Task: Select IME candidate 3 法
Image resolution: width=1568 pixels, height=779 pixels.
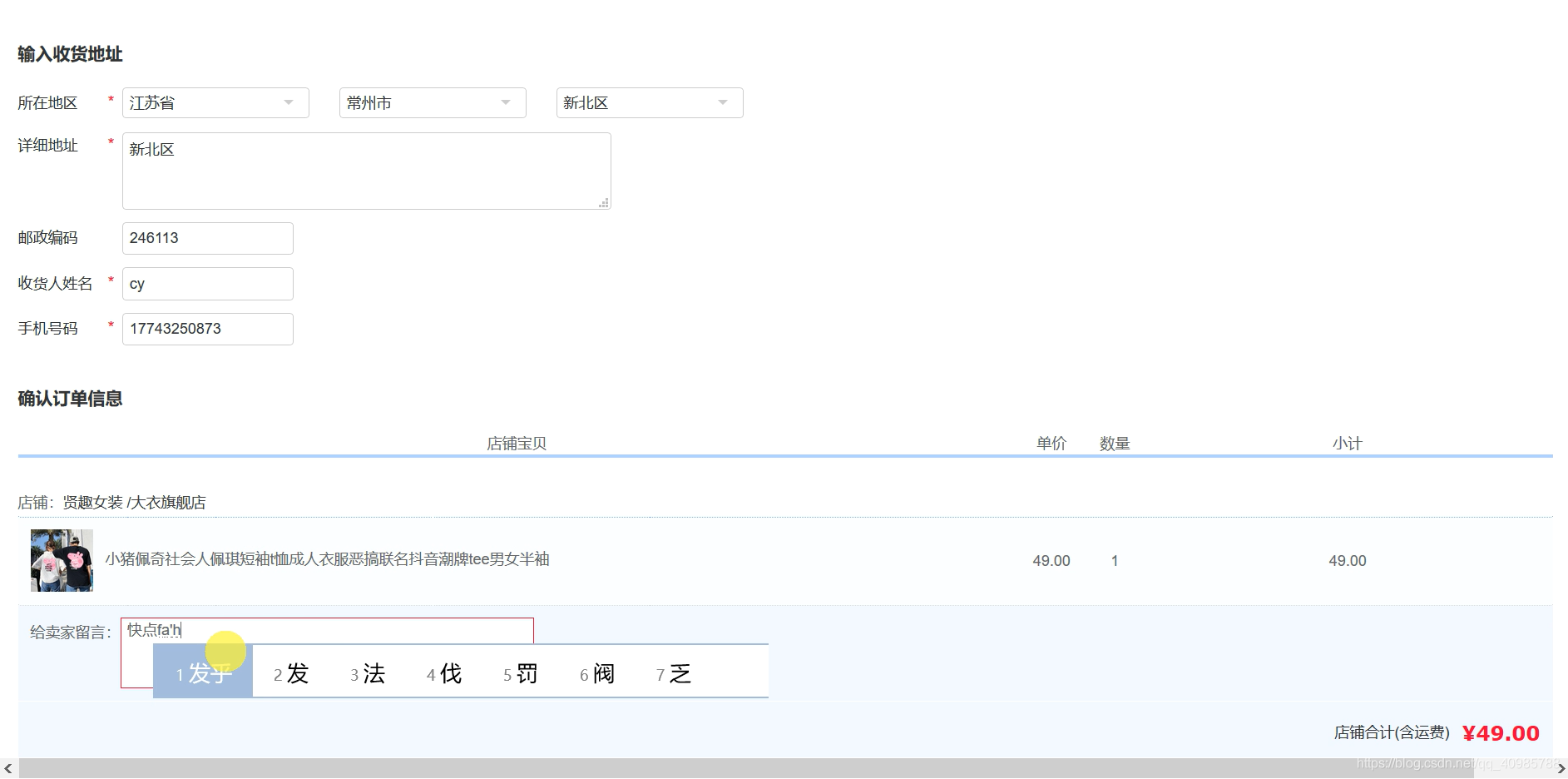Action: click(368, 673)
